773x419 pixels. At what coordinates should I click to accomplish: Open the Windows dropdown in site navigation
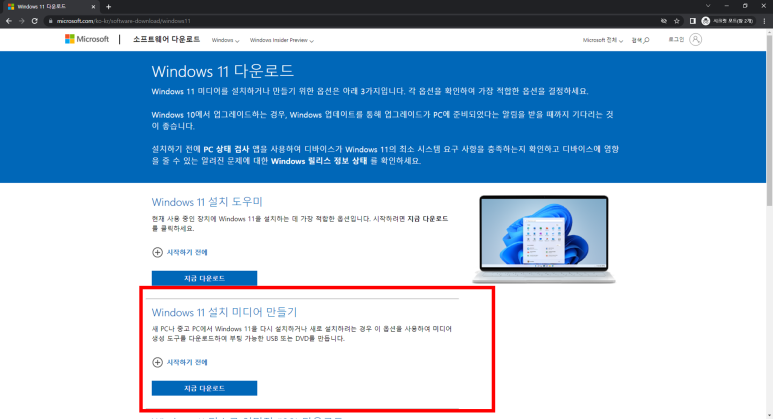point(225,40)
